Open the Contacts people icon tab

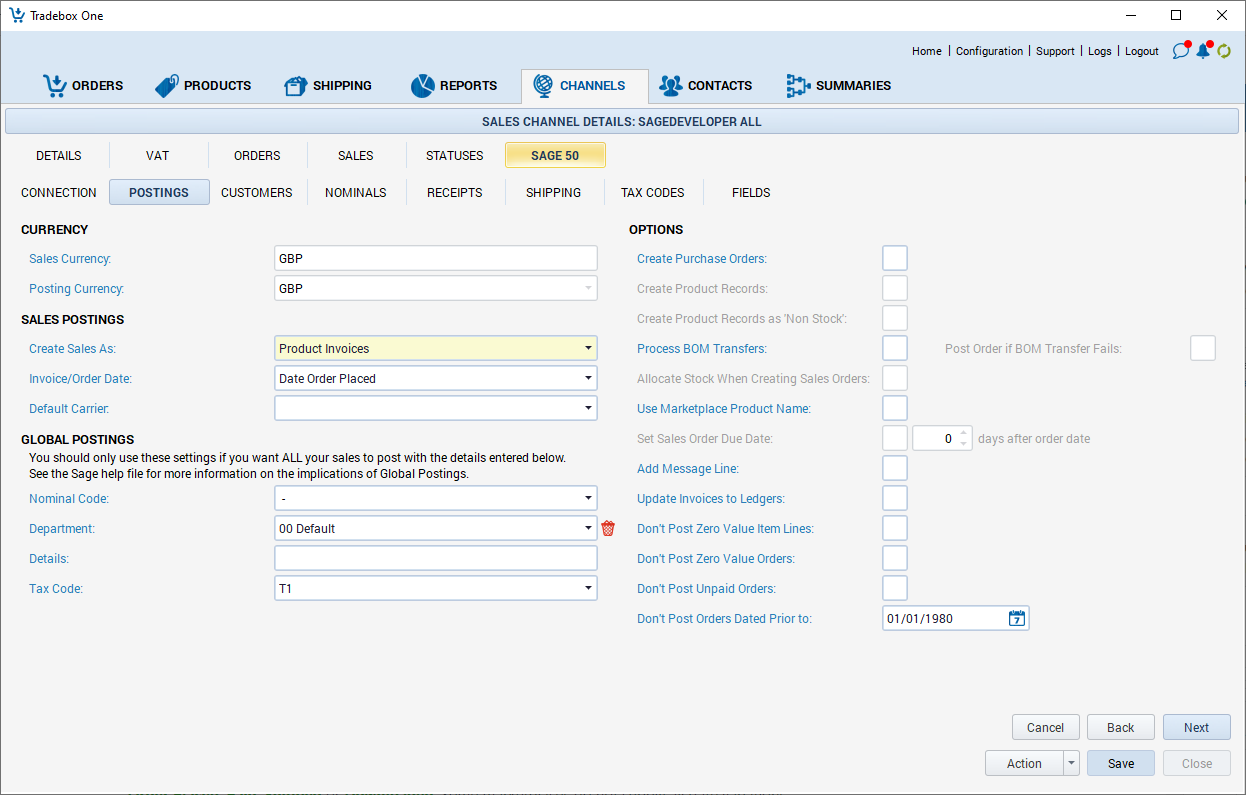tap(705, 86)
